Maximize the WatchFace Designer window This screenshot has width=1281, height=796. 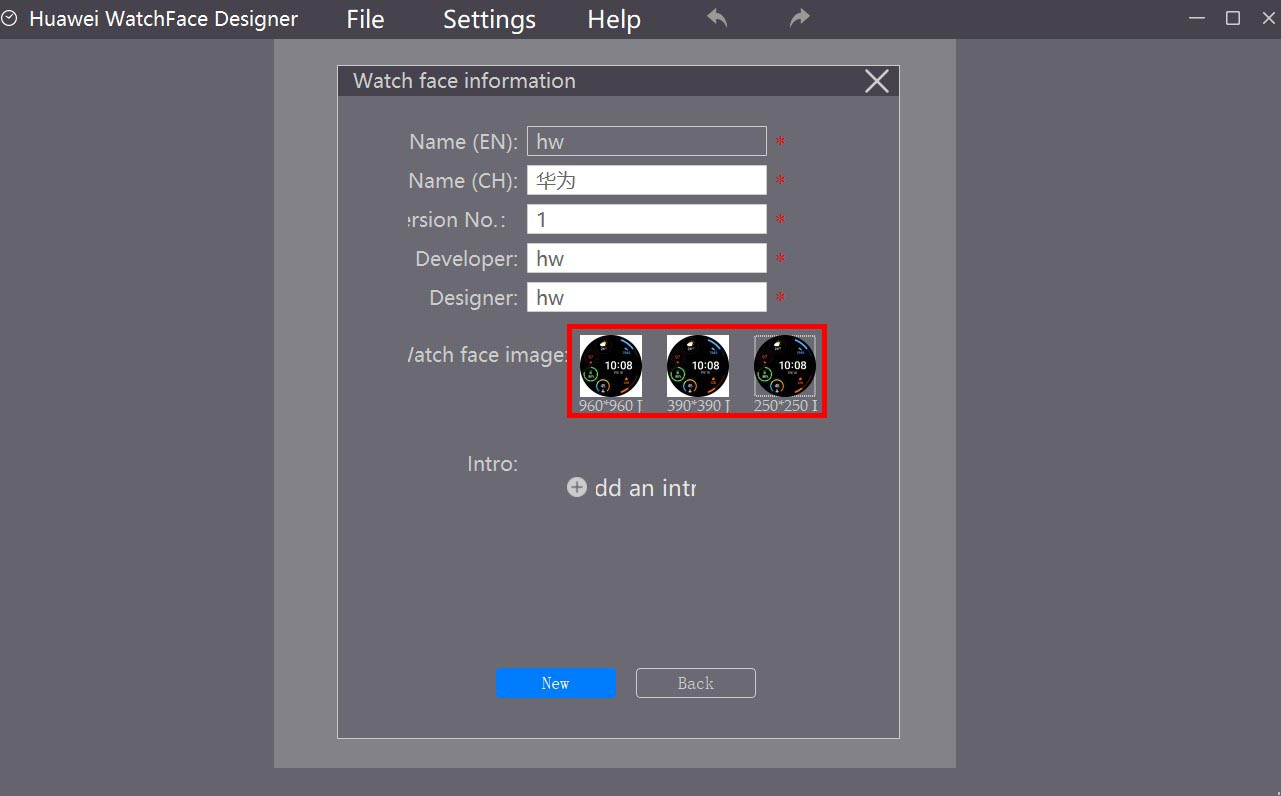[1233, 18]
